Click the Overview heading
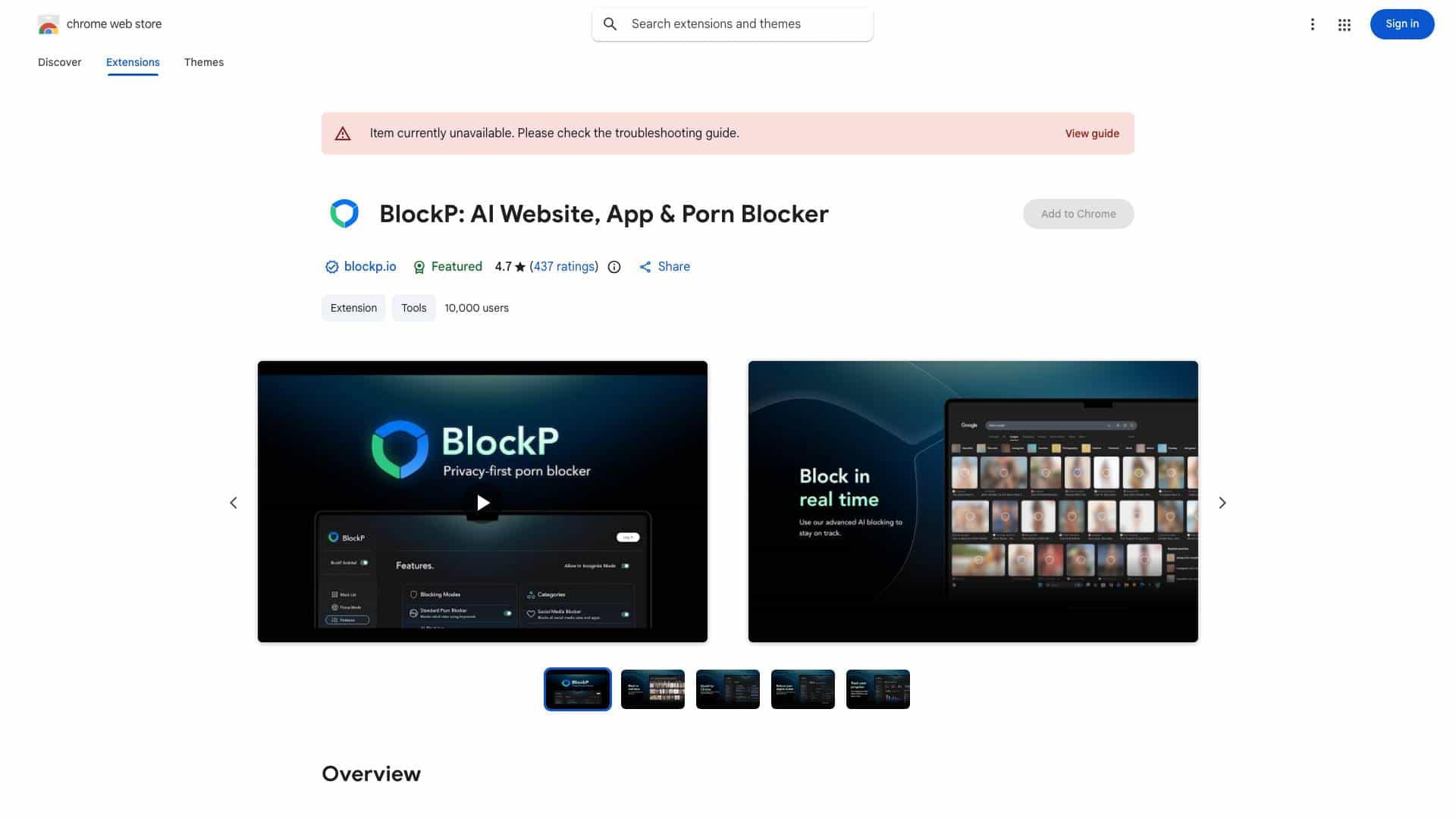 coord(371,773)
